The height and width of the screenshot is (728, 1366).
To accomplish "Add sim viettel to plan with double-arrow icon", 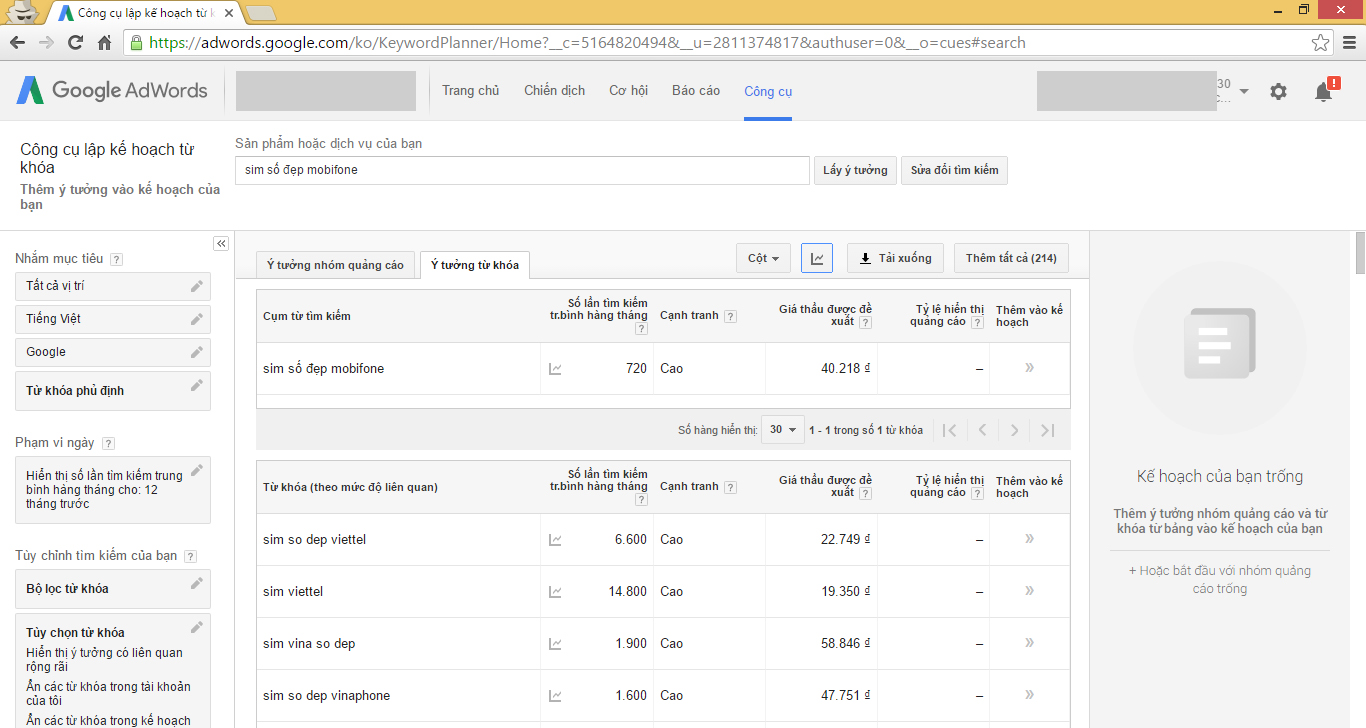I will tap(1028, 591).
